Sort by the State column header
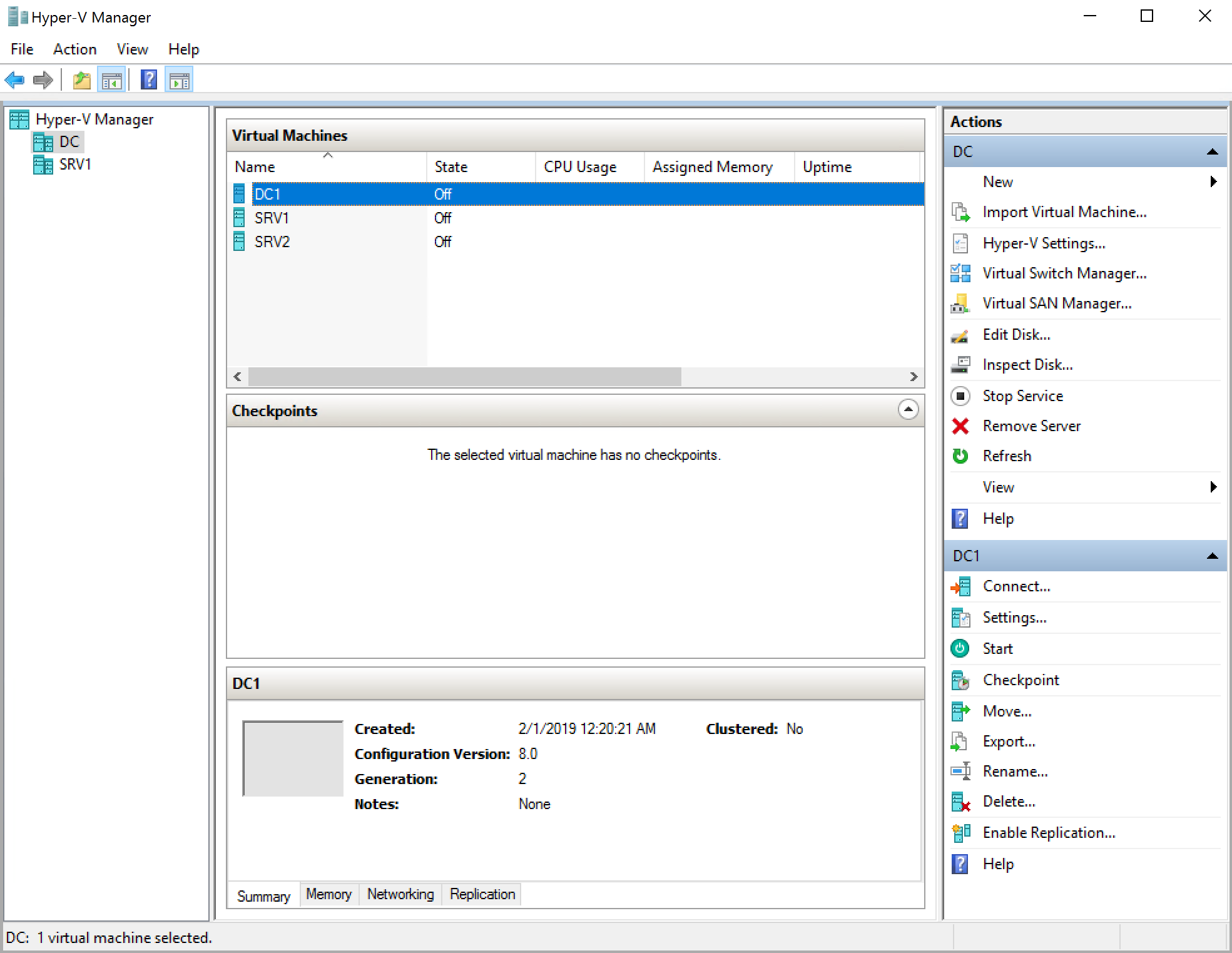The image size is (1232, 953). point(481,167)
